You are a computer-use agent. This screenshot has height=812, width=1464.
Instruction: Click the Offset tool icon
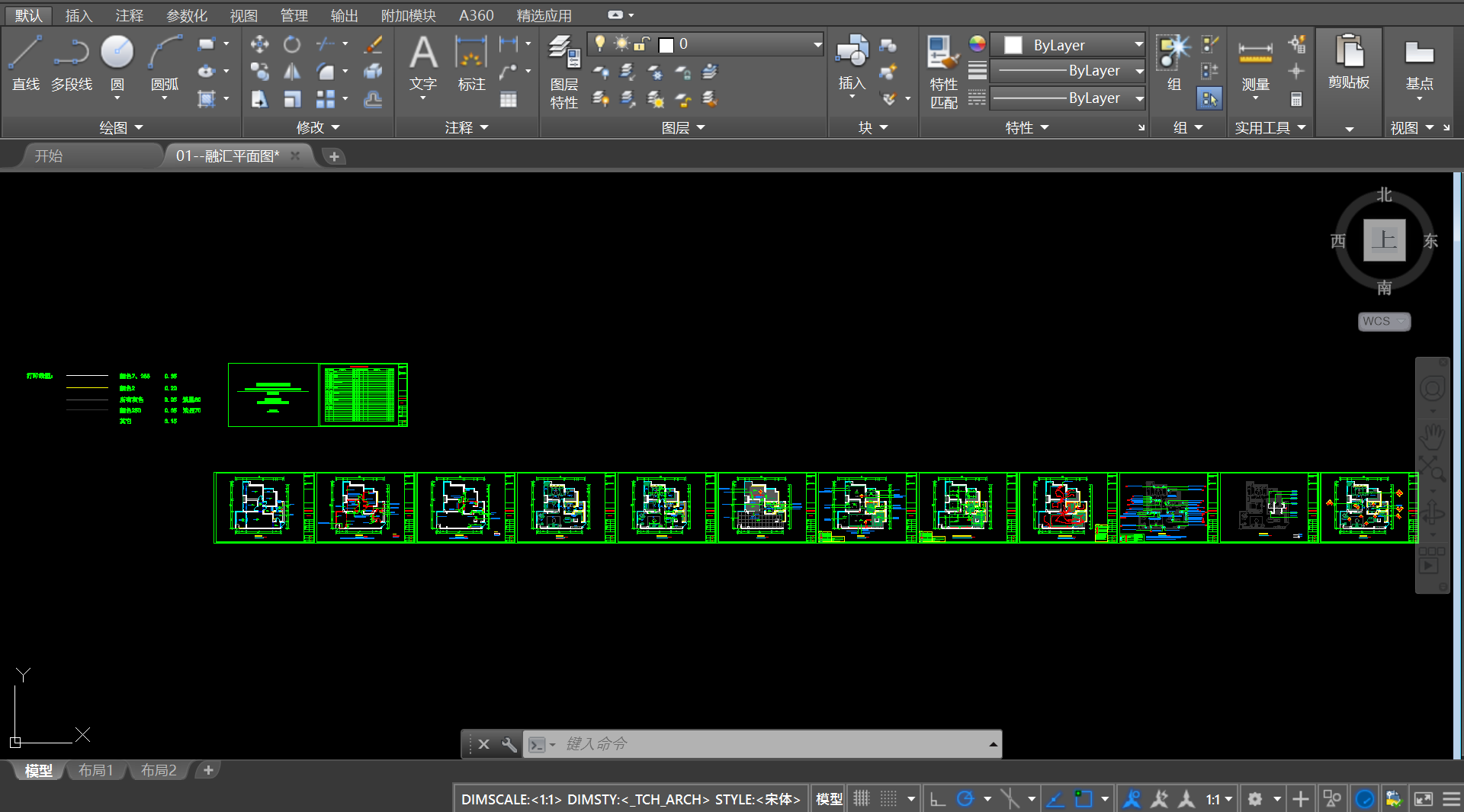(x=373, y=99)
